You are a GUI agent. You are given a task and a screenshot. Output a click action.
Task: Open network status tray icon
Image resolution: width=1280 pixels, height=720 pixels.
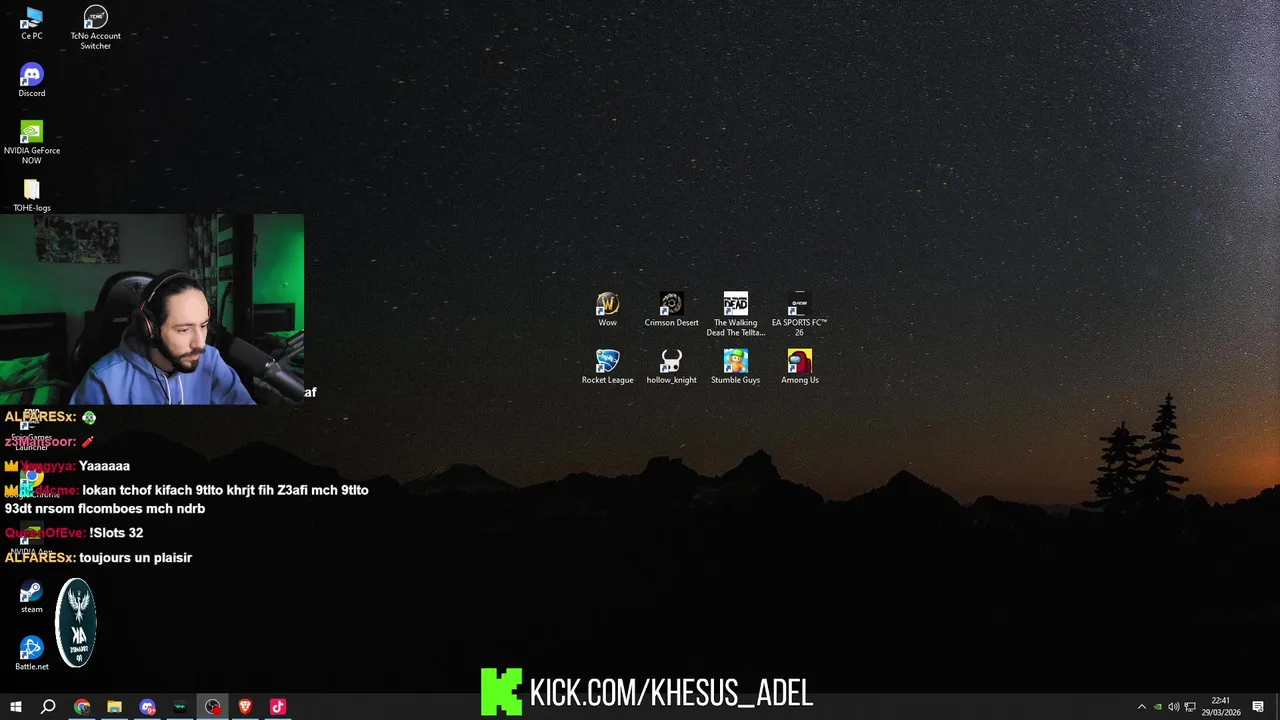tap(1190, 707)
